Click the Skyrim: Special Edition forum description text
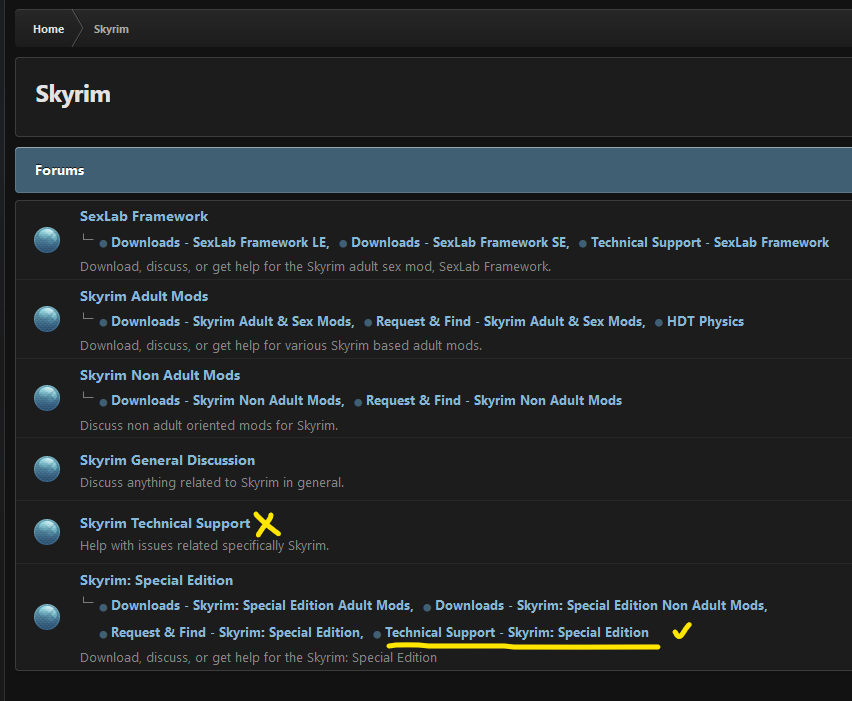This screenshot has height=701, width=852. tap(258, 658)
